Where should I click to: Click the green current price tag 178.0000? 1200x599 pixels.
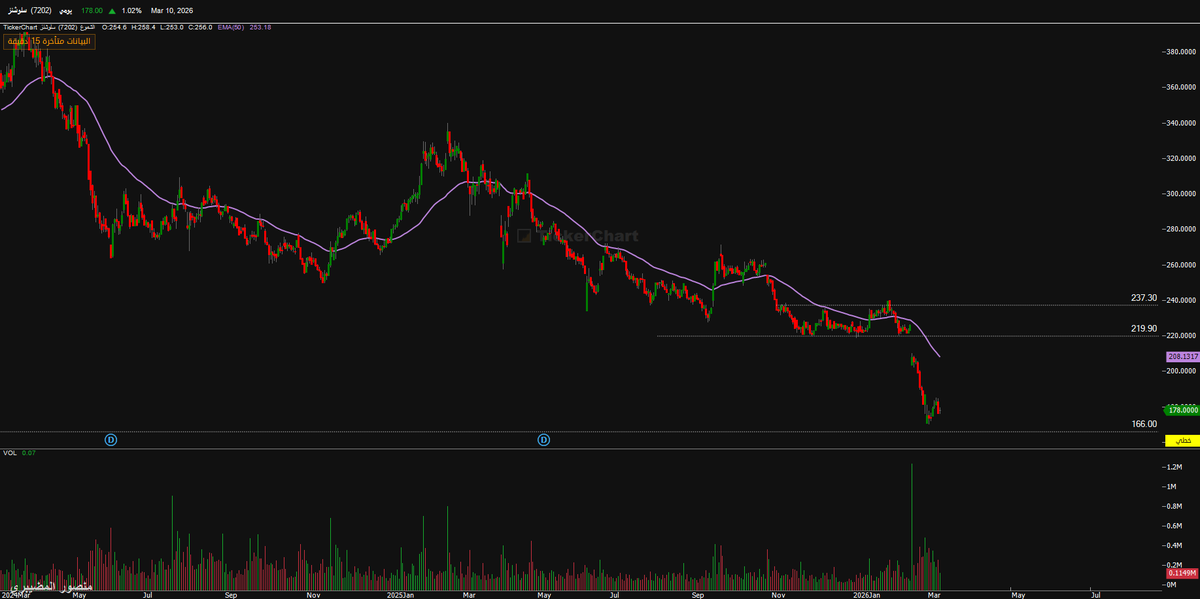coord(1181,410)
